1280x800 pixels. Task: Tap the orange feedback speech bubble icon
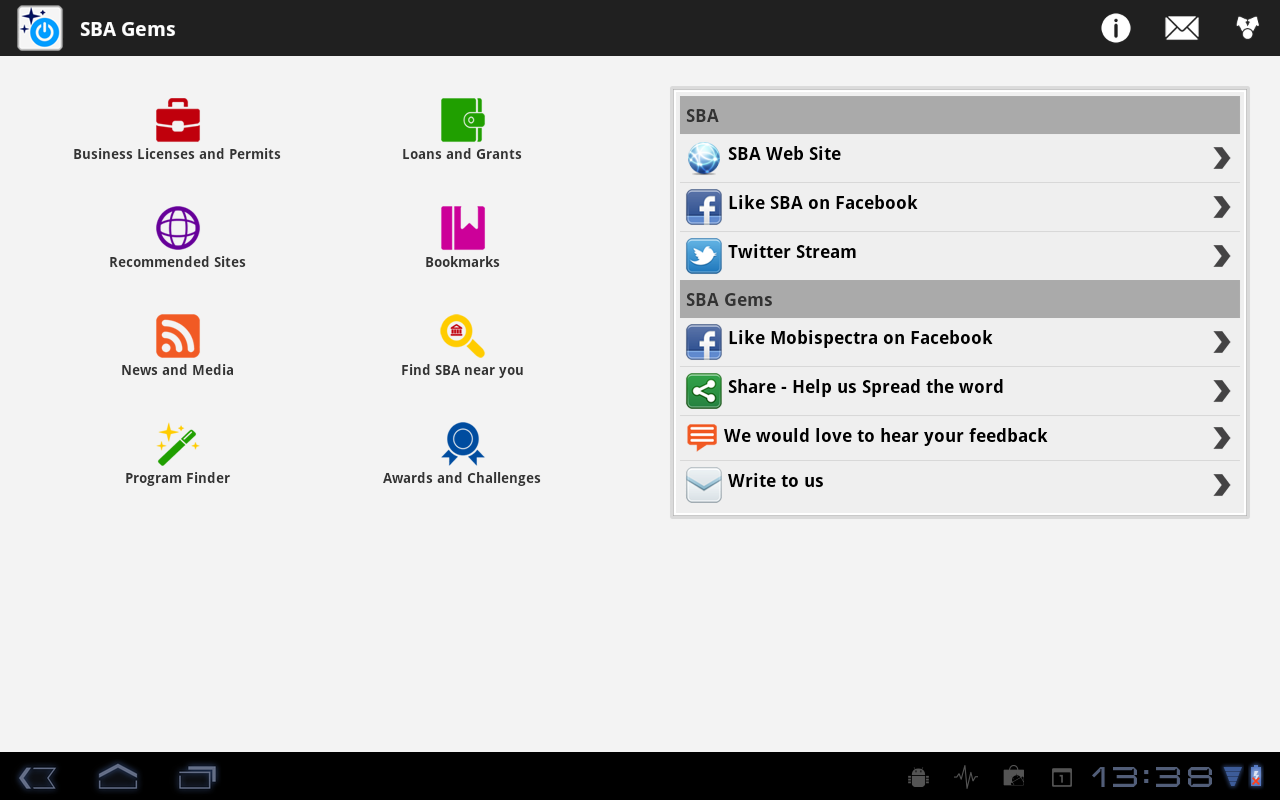pos(702,438)
